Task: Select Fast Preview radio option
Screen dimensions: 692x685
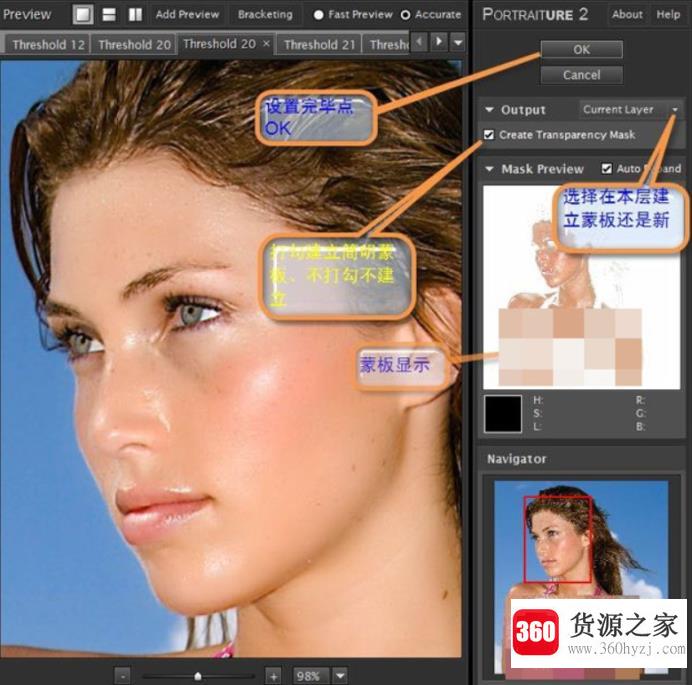Action: [353, 15]
